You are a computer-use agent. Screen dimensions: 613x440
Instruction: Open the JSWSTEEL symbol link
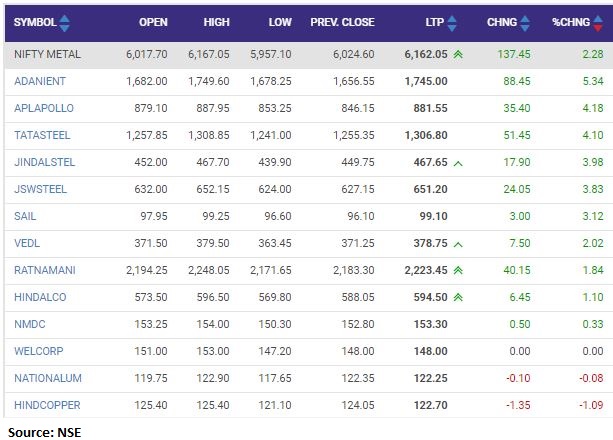coord(40,189)
